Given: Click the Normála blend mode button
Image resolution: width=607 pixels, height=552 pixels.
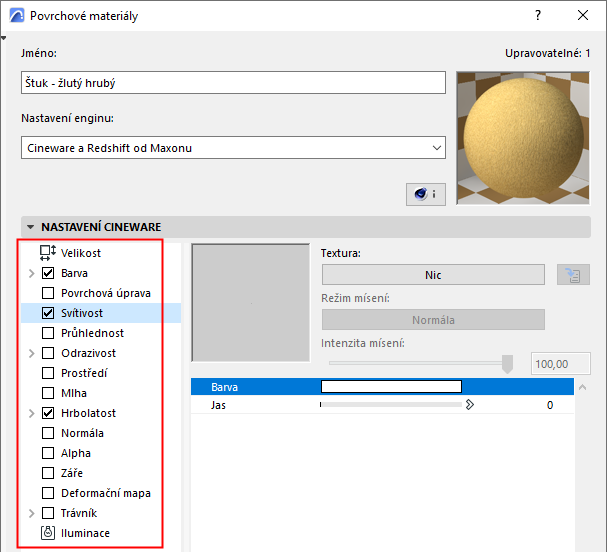Looking at the screenshot, I should [433, 320].
